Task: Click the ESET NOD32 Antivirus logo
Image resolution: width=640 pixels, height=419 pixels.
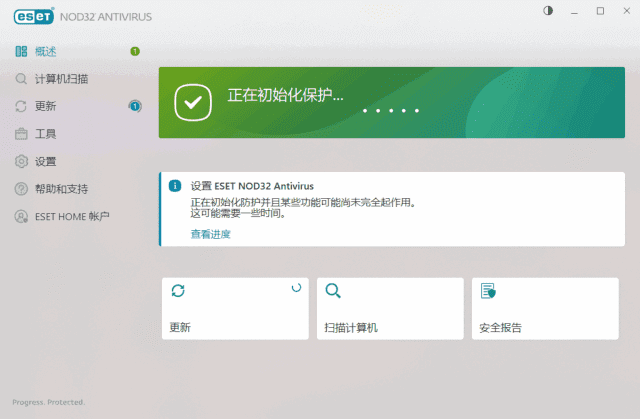Action: tap(85, 15)
